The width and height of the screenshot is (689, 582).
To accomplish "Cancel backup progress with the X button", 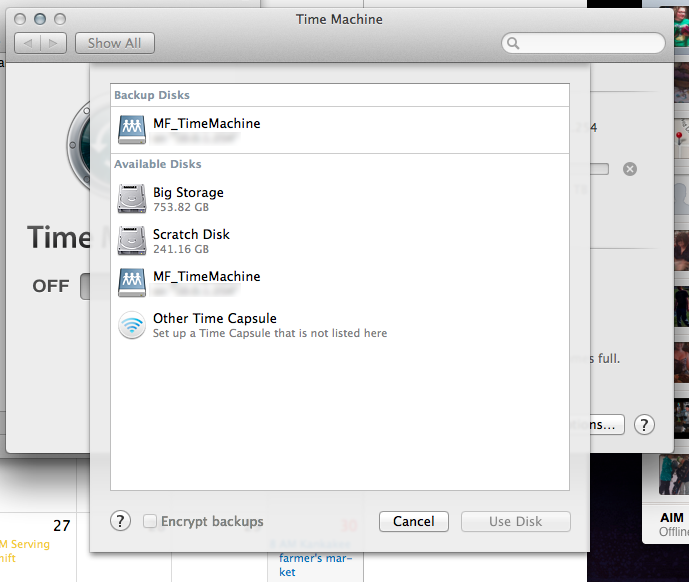I will pyautogui.click(x=630, y=169).
